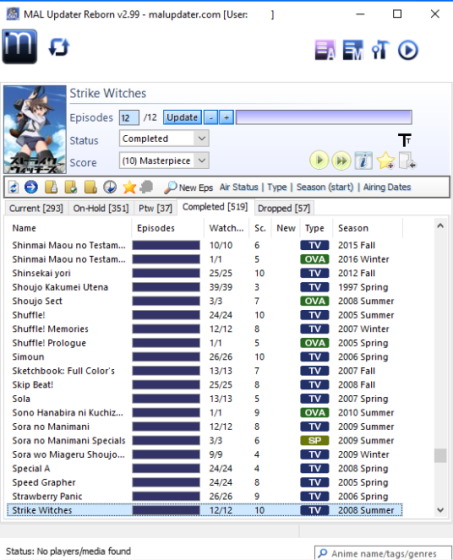Click the clock toolbar icon
The width and height of the screenshot is (453, 560).
coord(110,187)
